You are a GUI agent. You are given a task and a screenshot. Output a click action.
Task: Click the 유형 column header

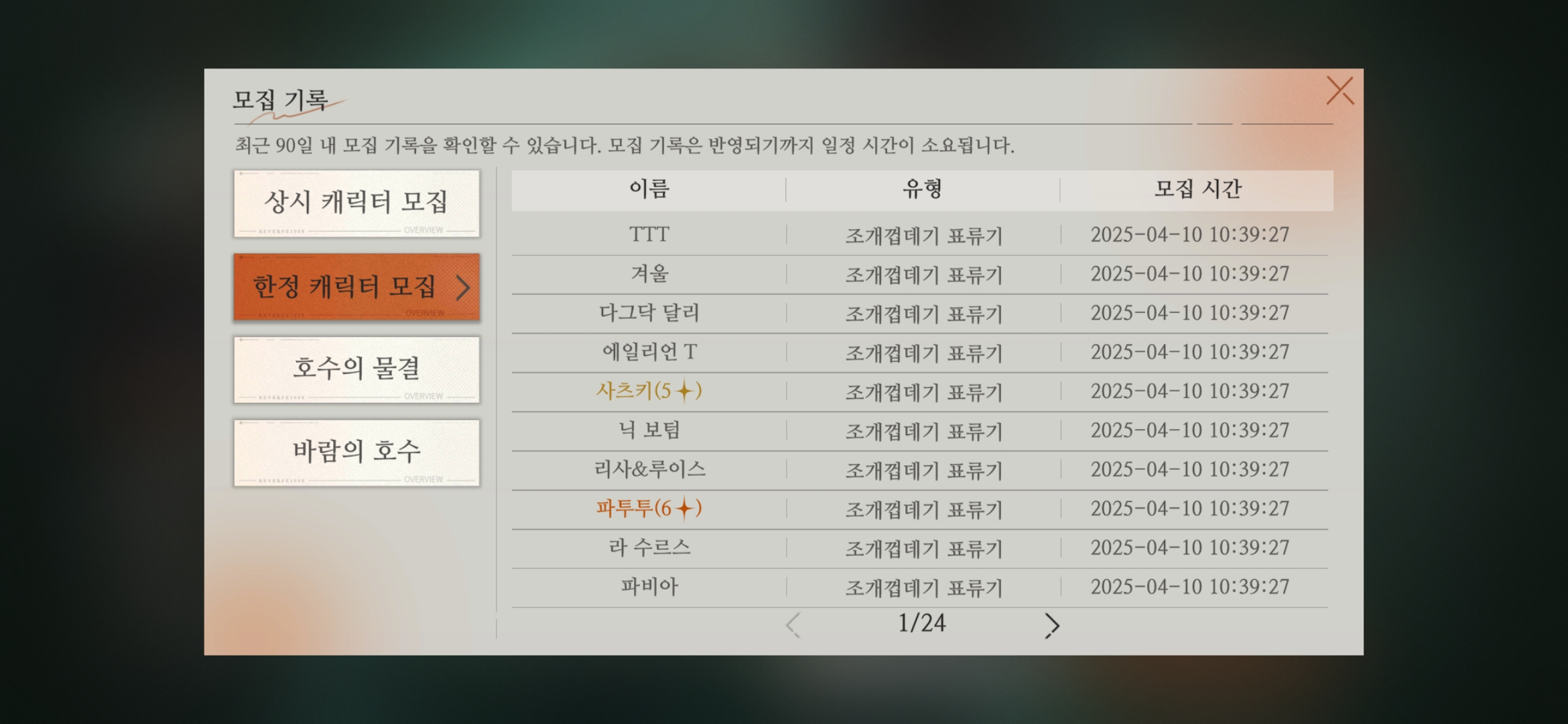(923, 189)
